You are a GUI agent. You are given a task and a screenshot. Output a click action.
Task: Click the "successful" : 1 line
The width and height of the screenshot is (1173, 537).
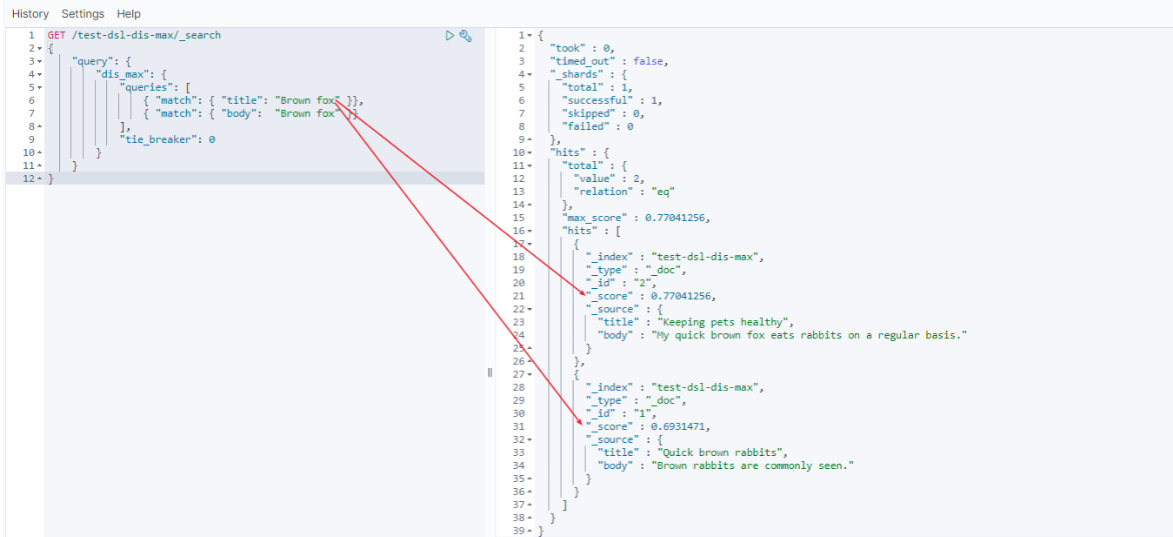click(612, 100)
